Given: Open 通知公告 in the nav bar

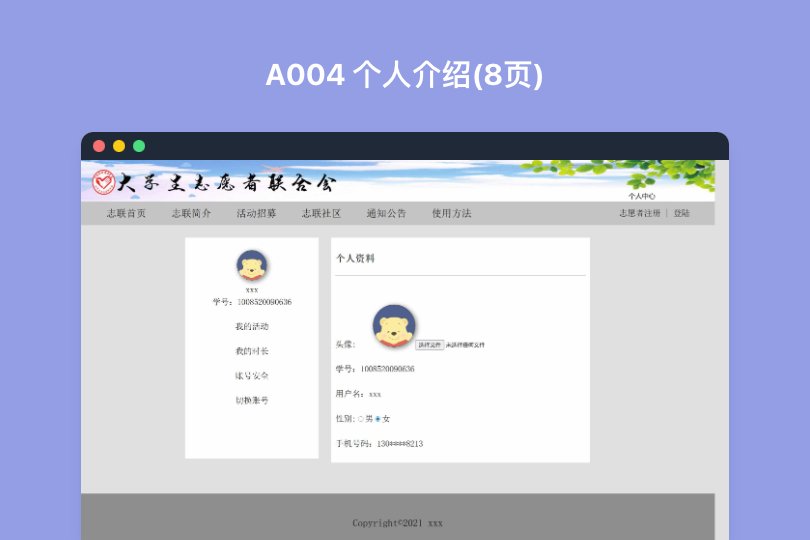Looking at the screenshot, I should 386,214.
